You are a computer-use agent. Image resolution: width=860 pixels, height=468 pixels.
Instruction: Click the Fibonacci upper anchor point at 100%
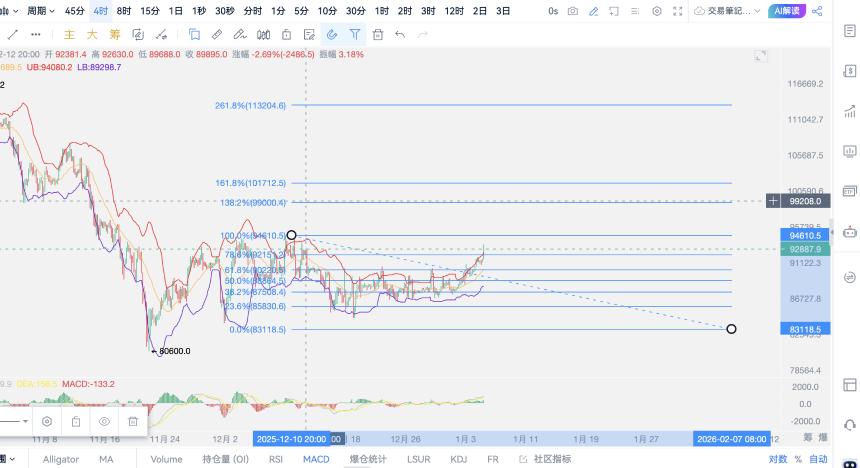pos(291,235)
